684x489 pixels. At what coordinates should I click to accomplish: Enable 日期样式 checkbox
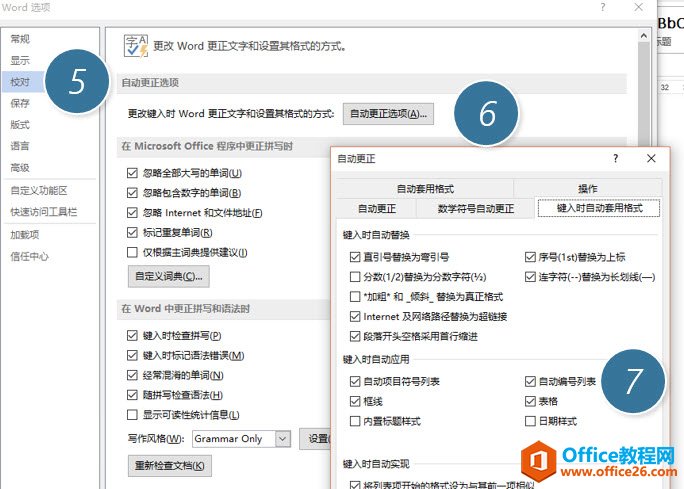530,421
